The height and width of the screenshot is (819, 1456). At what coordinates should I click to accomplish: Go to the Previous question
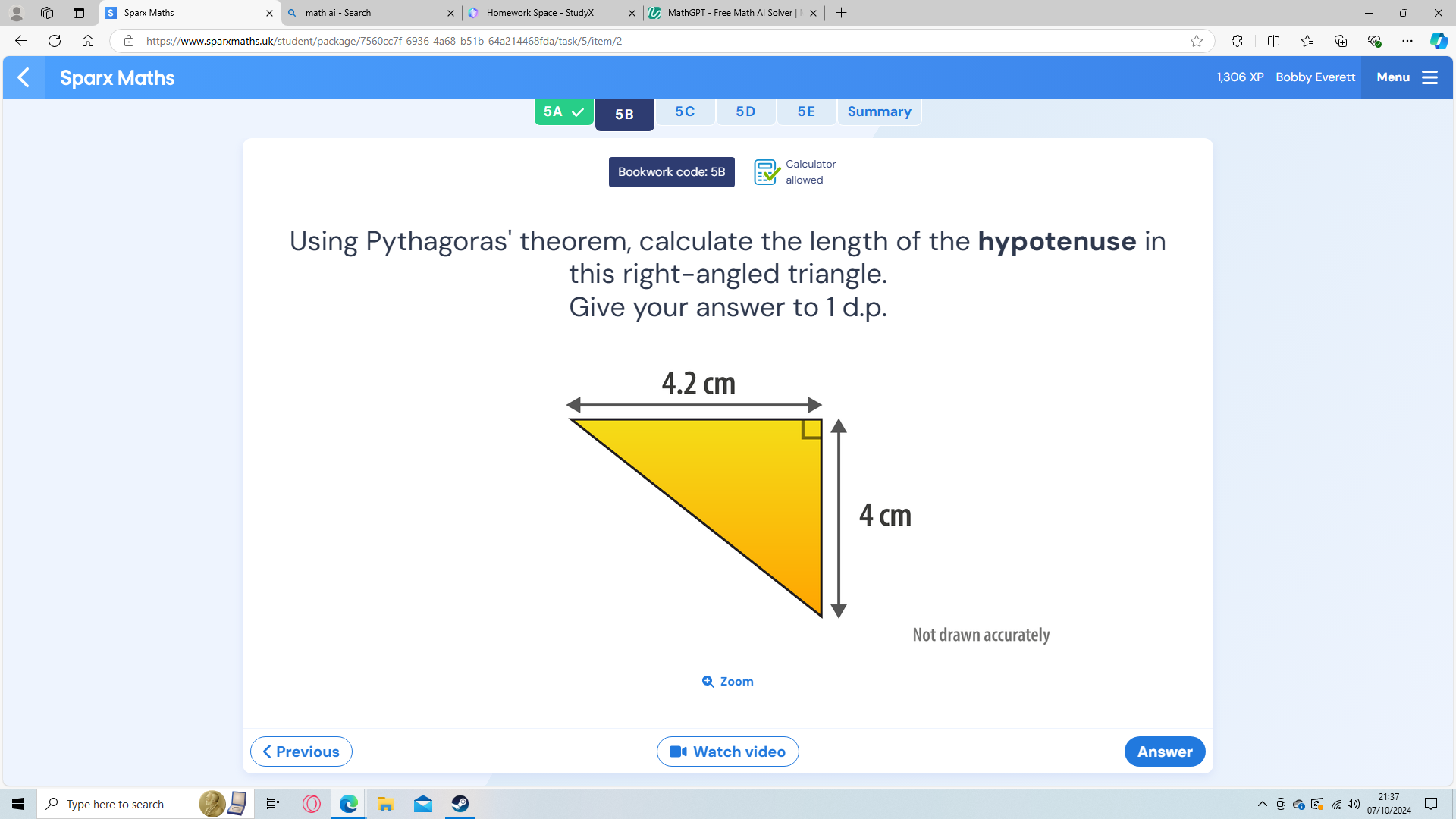301,752
